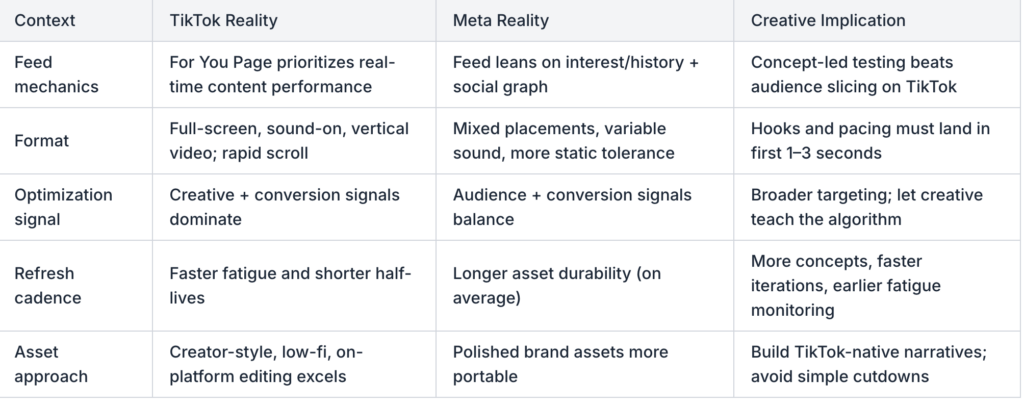1024x404 pixels.
Task: Click the Faster fatigue and shorter half-lives cell
Action: [x=294, y=285]
